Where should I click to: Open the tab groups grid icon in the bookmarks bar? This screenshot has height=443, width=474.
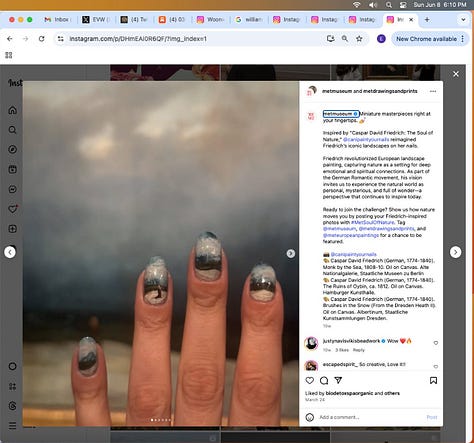9,55
